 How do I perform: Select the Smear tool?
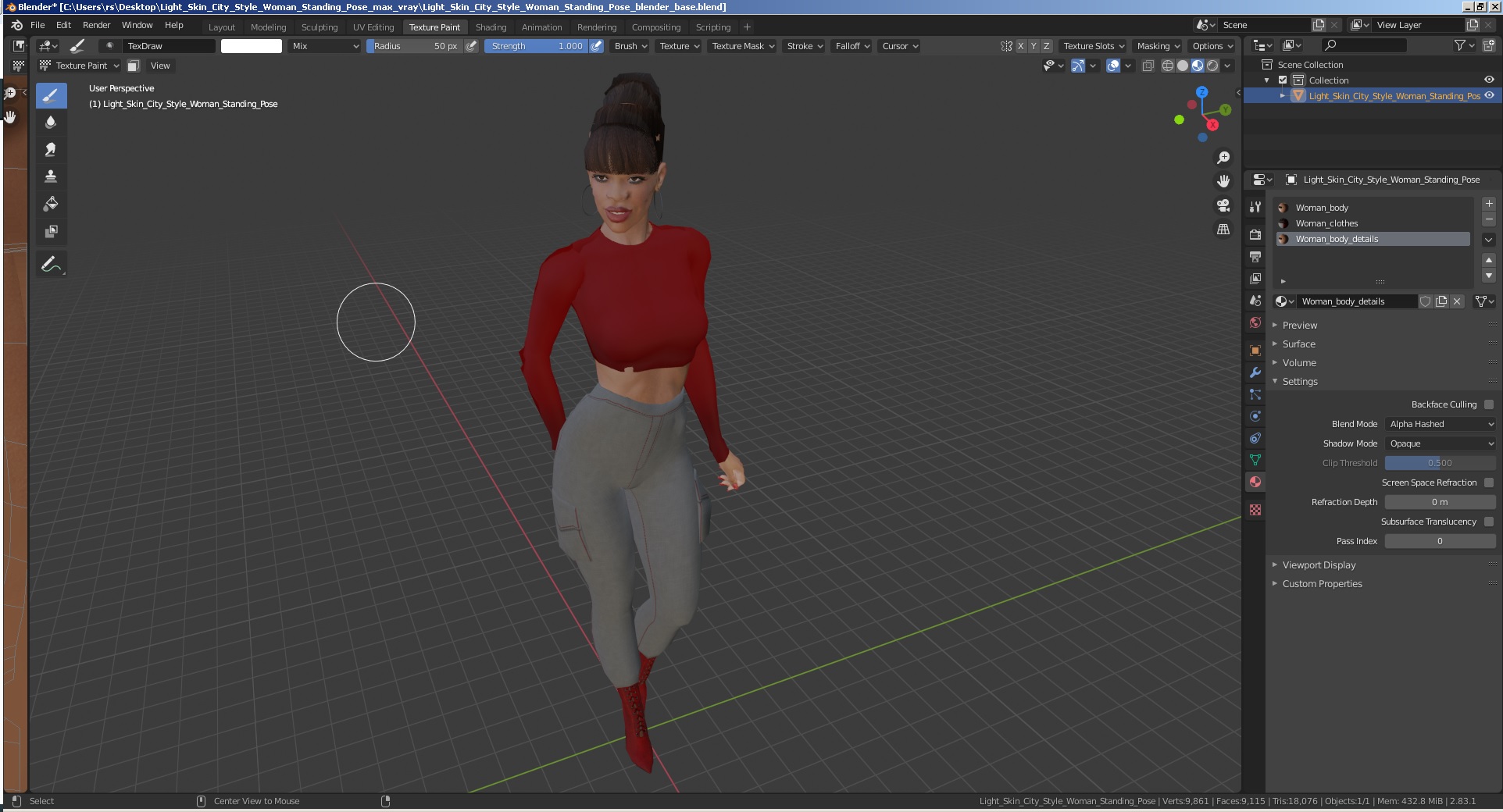point(51,149)
